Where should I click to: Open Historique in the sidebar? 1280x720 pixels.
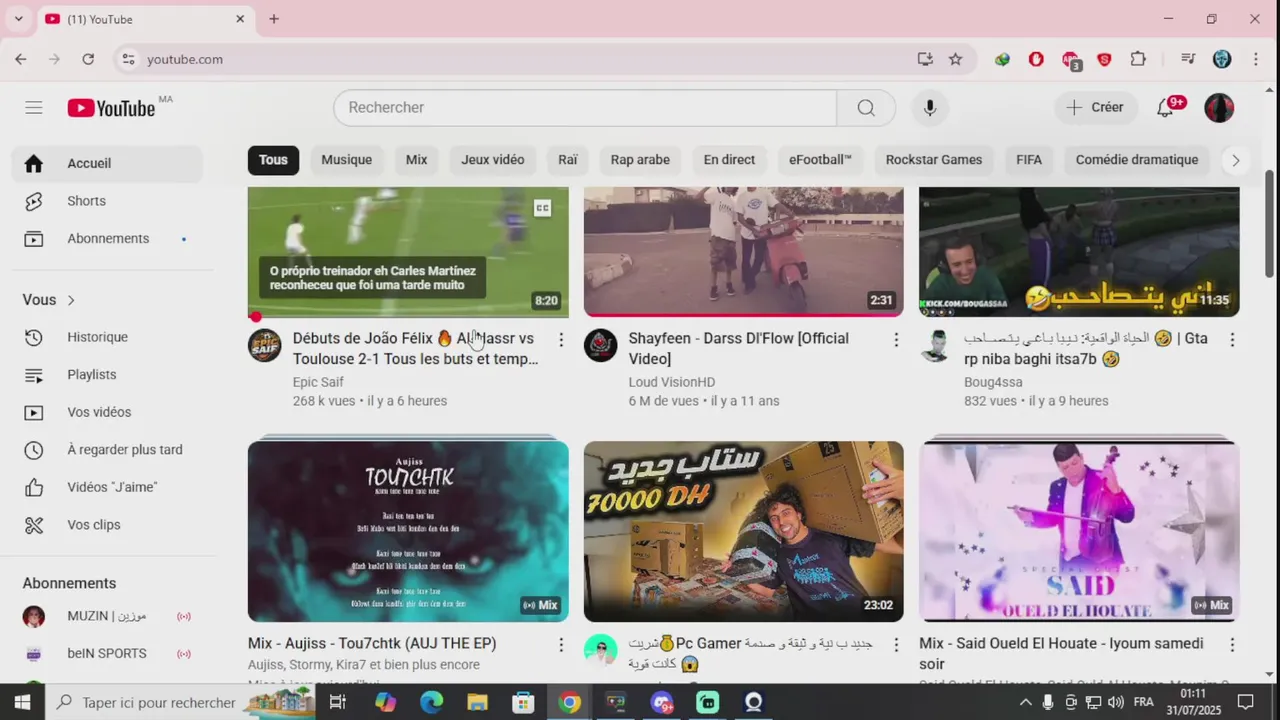107,337
